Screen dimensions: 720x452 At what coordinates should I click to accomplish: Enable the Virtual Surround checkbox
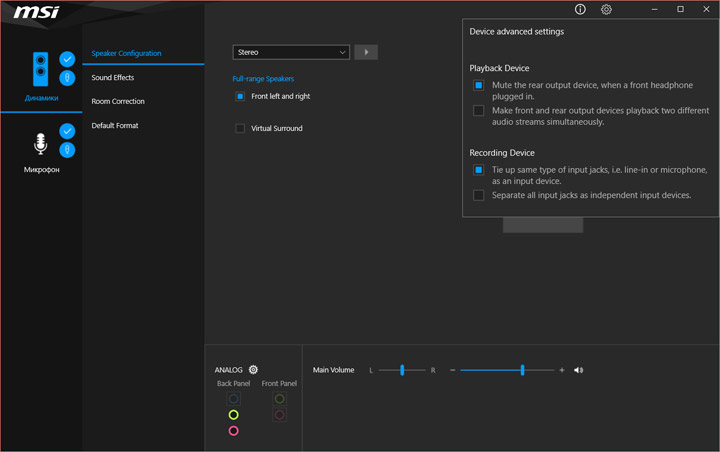coord(240,129)
